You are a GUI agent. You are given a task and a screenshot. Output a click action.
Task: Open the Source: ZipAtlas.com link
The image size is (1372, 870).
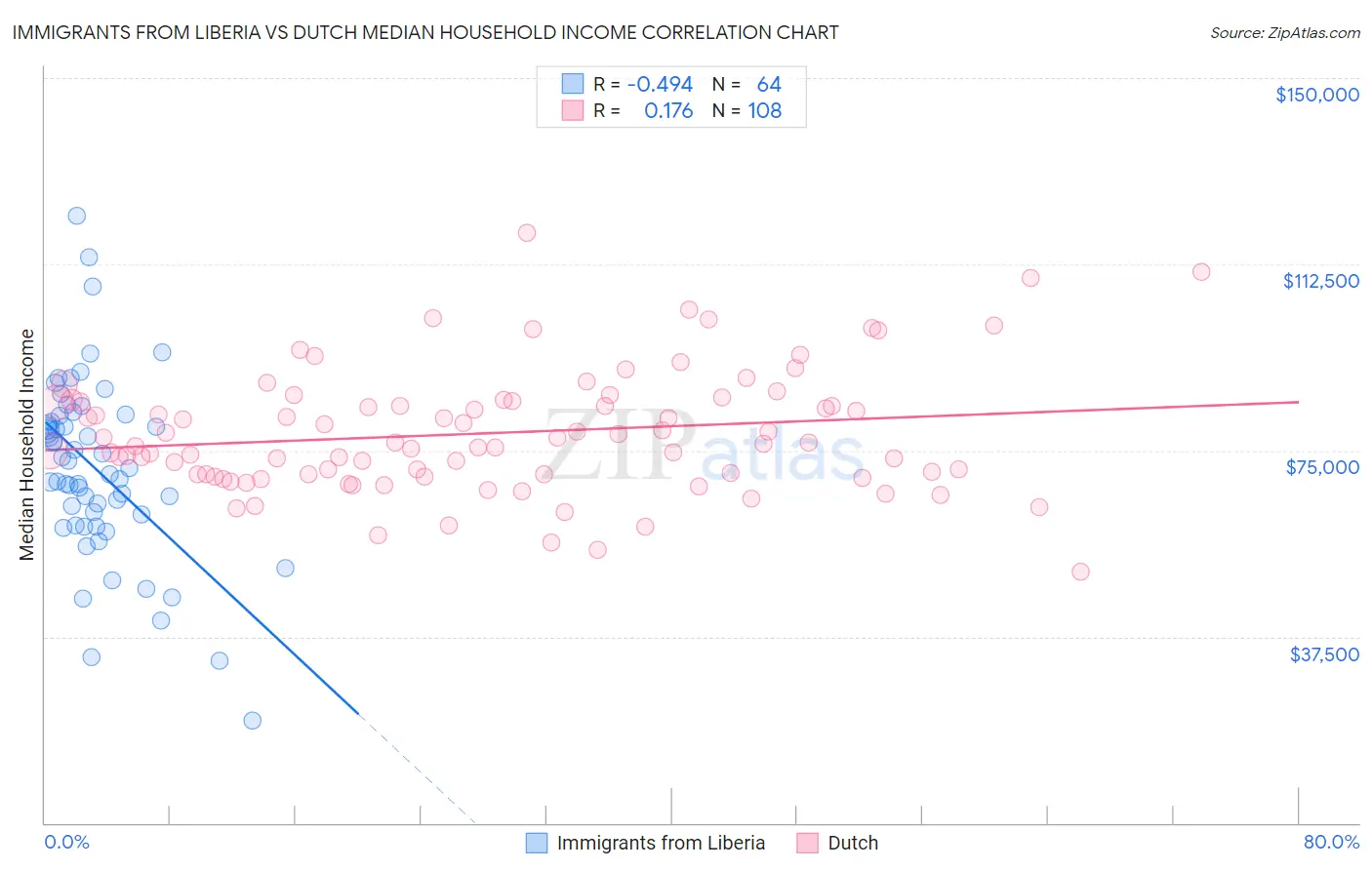click(1285, 32)
